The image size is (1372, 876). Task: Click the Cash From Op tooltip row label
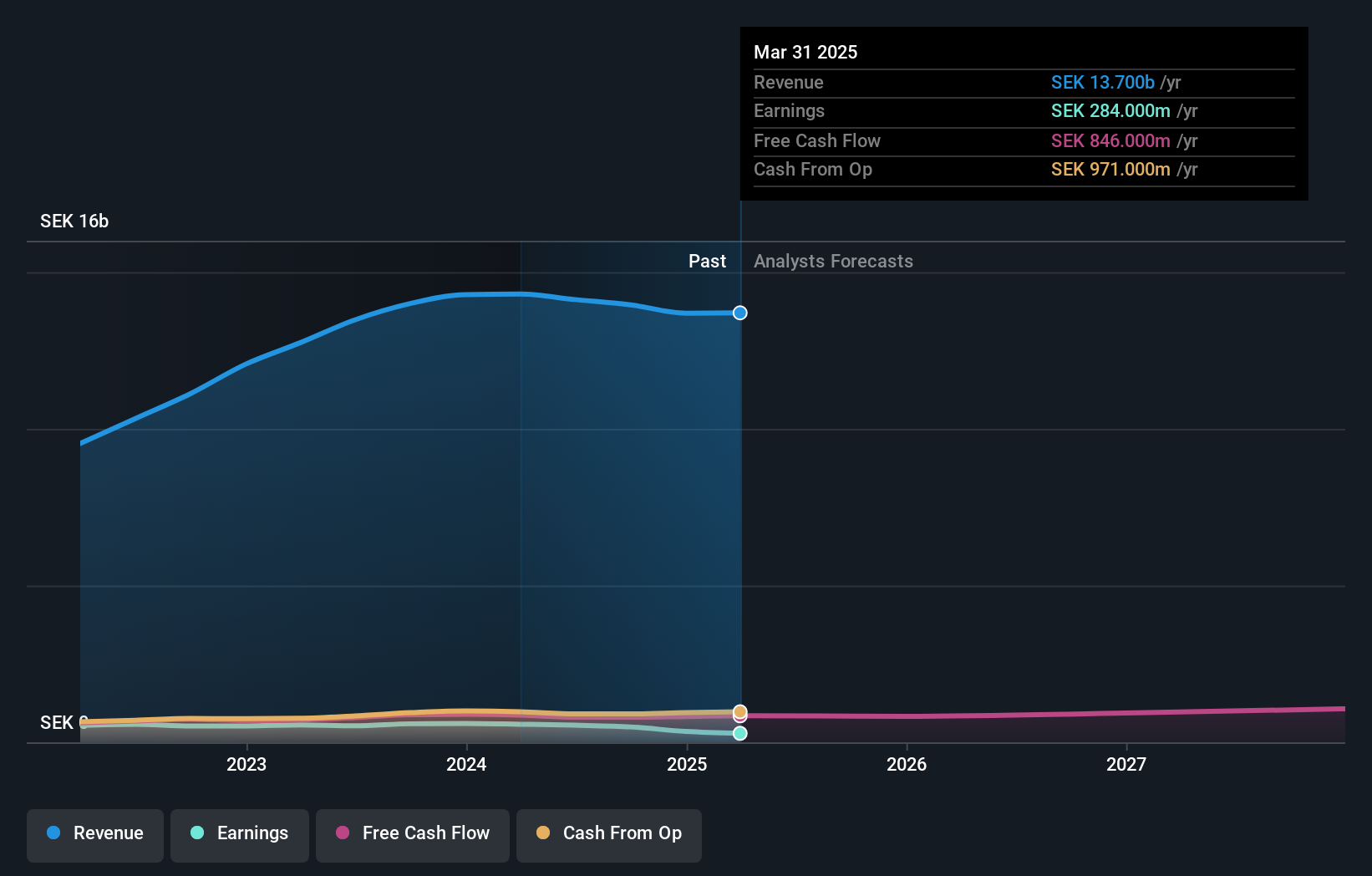tap(813, 169)
